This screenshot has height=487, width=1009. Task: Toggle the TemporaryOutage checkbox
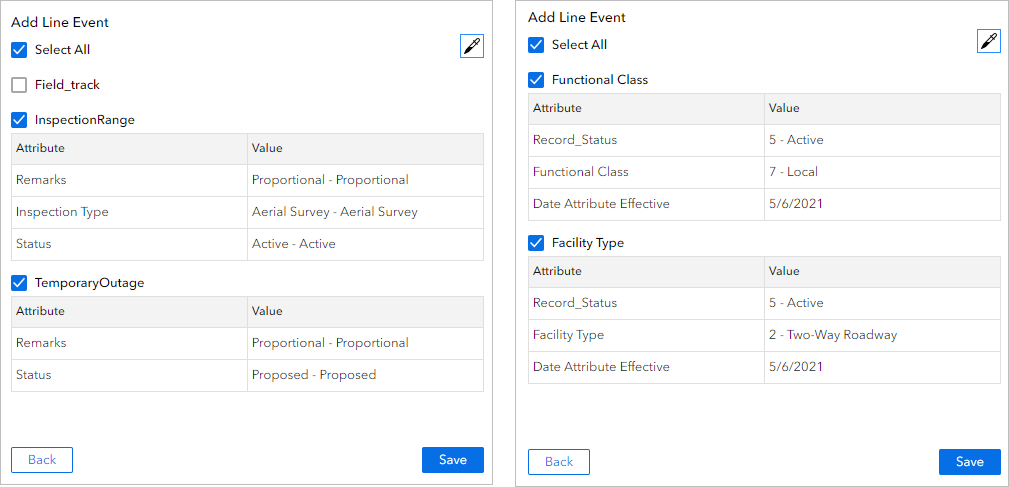coord(19,283)
